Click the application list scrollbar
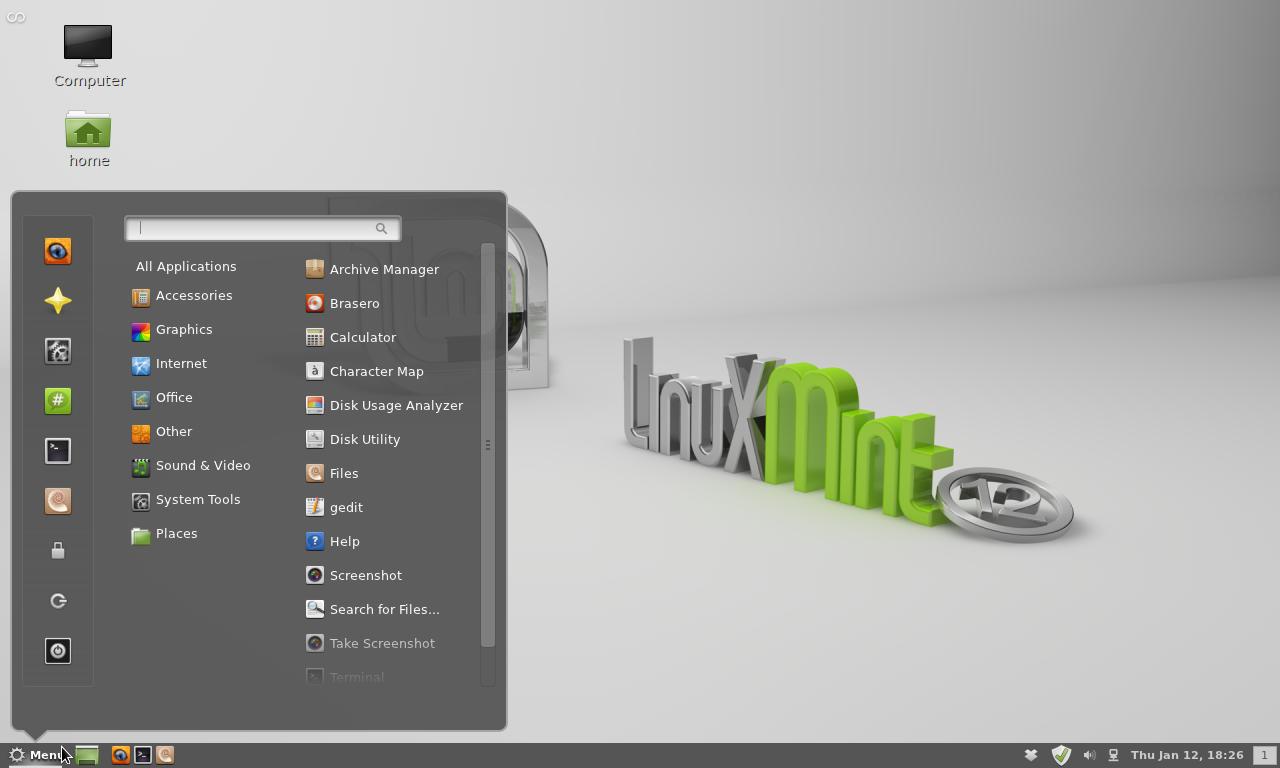The image size is (1280, 768). [488, 444]
